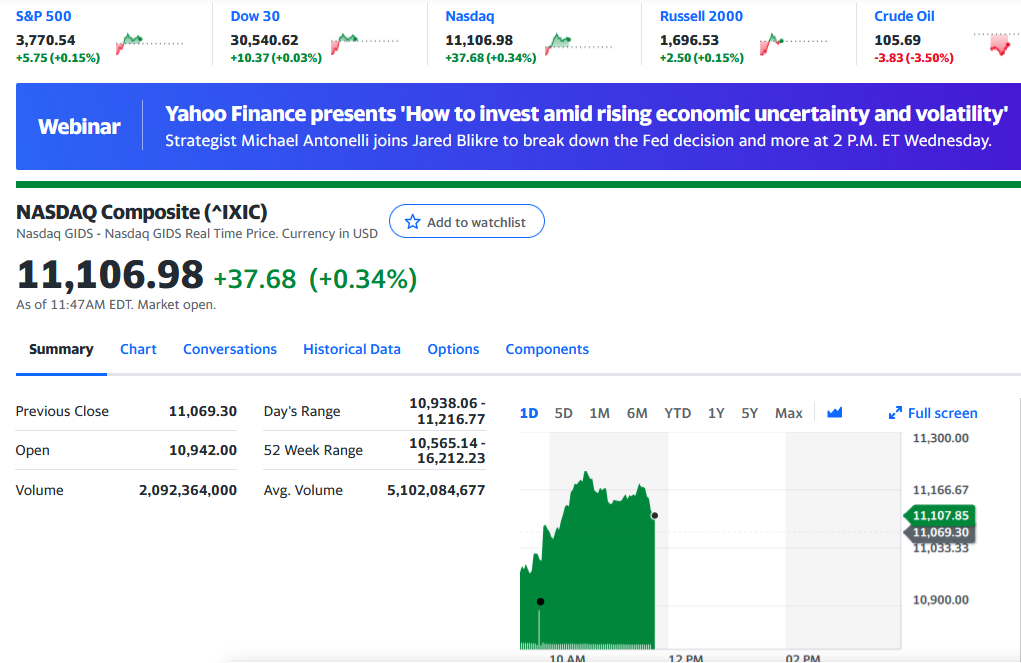Select the Max chart range
The image size is (1021, 663).
click(789, 413)
